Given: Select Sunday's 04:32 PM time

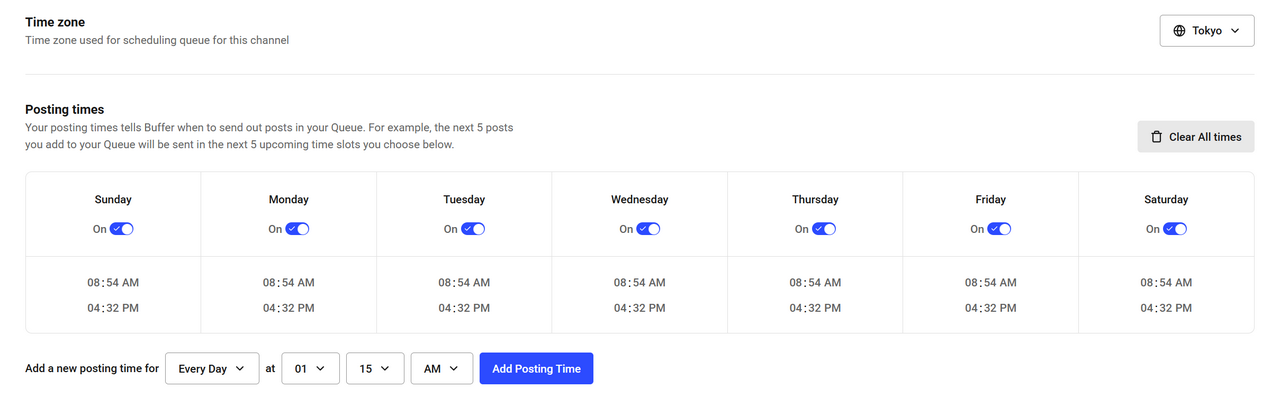Looking at the screenshot, I should pos(113,308).
